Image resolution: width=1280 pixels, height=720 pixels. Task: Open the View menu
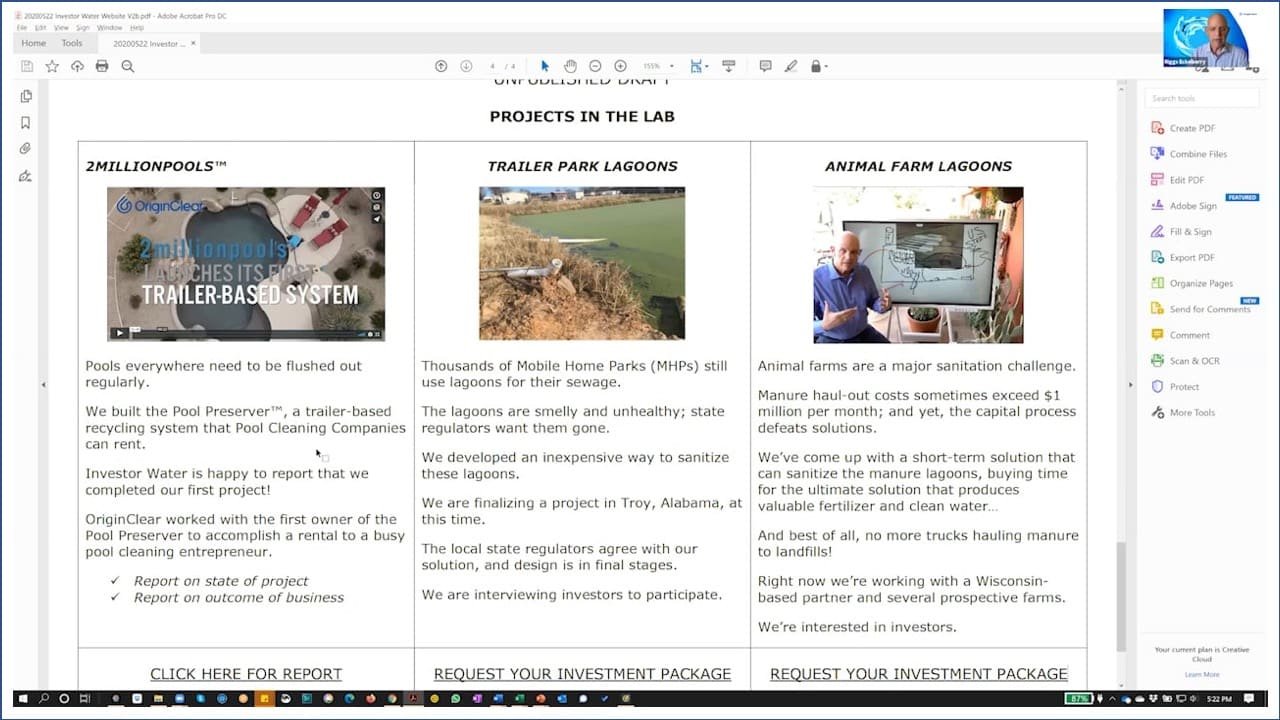tap(61, 28)
